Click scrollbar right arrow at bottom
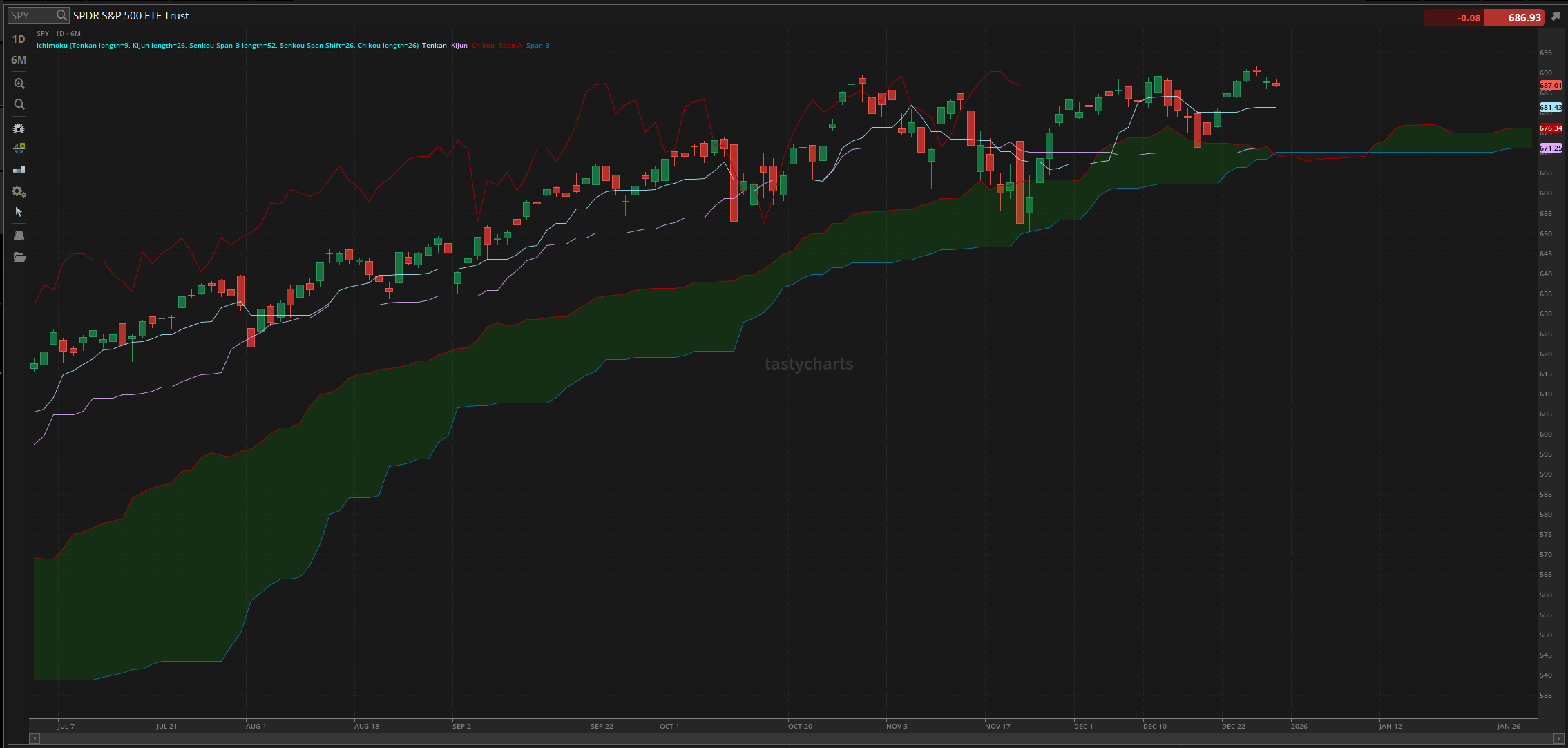The height and width of the screenshot is (748, 1568). coord(1558,738)
